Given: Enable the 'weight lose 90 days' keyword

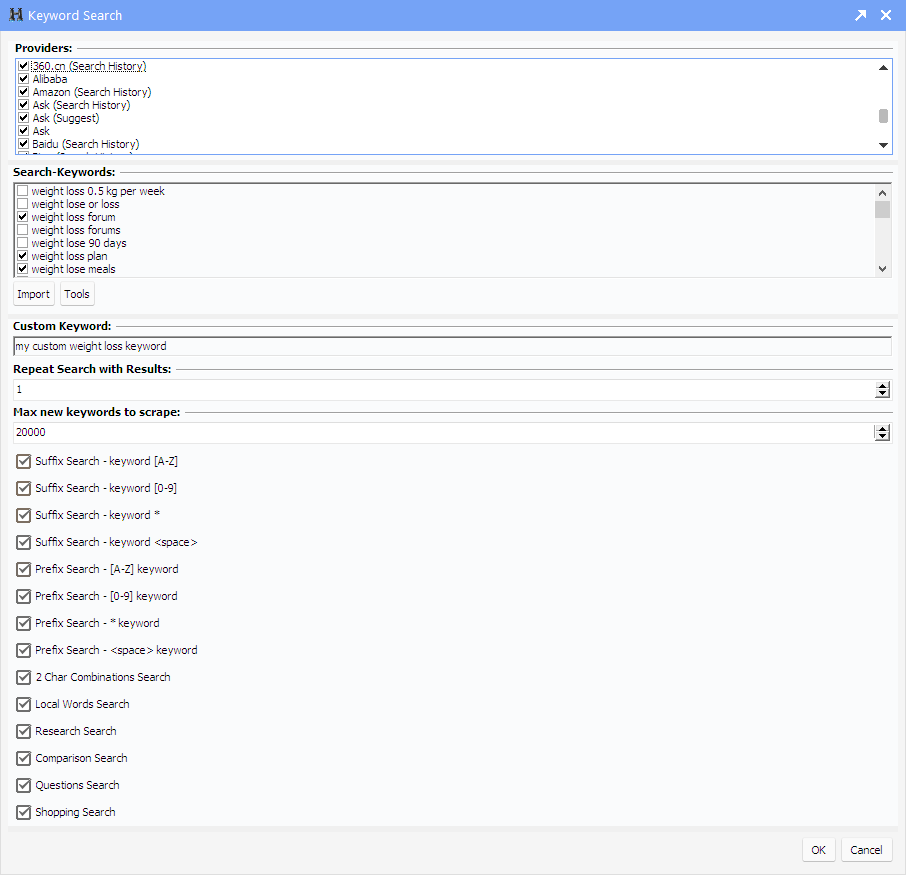Looking at the screenshot, I should (22, 243).
